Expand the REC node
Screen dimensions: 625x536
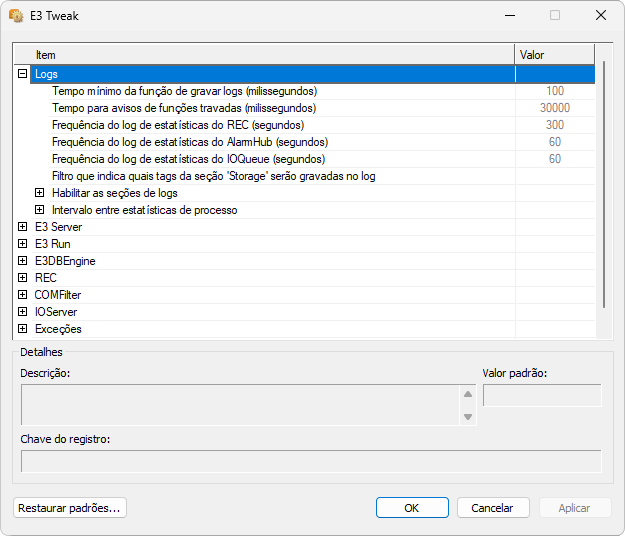pos(22,278)
